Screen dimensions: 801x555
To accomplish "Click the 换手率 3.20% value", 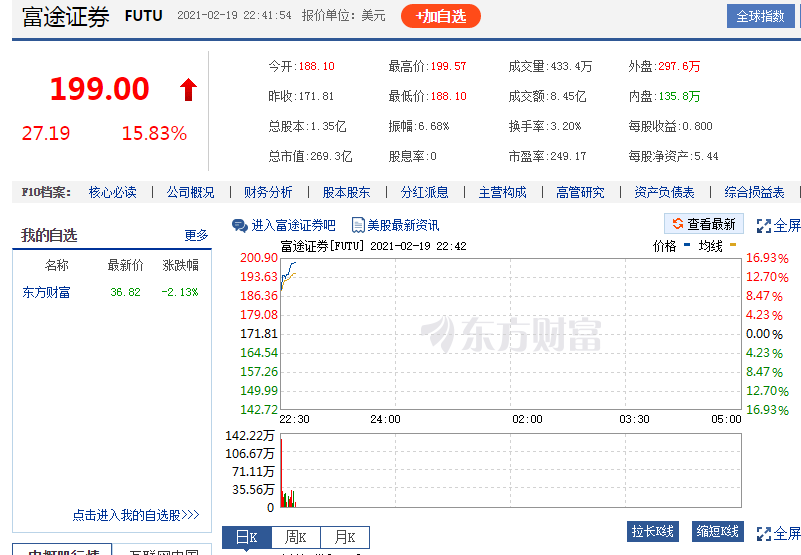I will coord(566,126).
